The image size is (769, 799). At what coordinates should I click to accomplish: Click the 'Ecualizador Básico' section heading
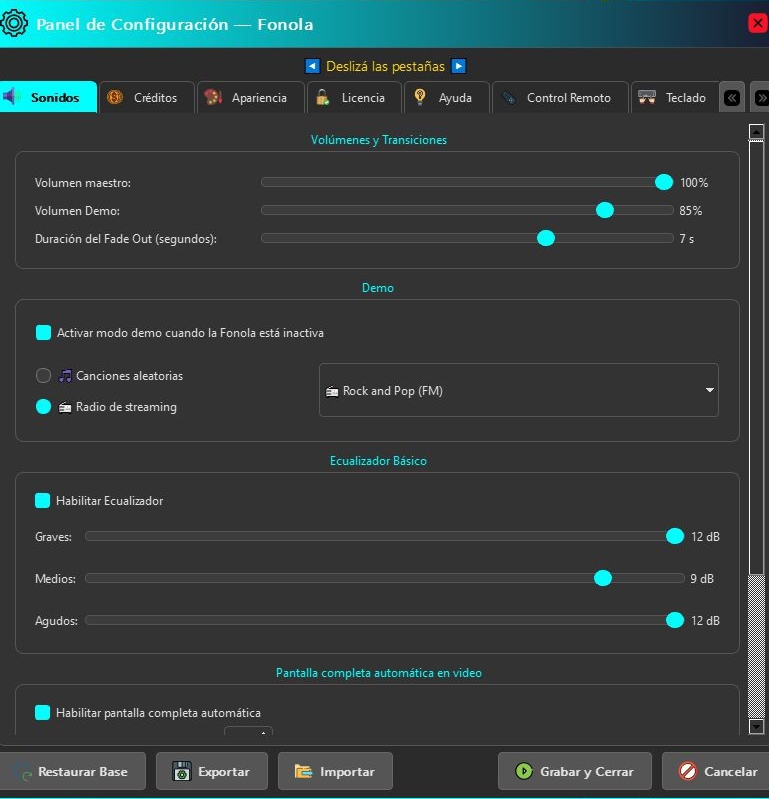tap(378, 461)
